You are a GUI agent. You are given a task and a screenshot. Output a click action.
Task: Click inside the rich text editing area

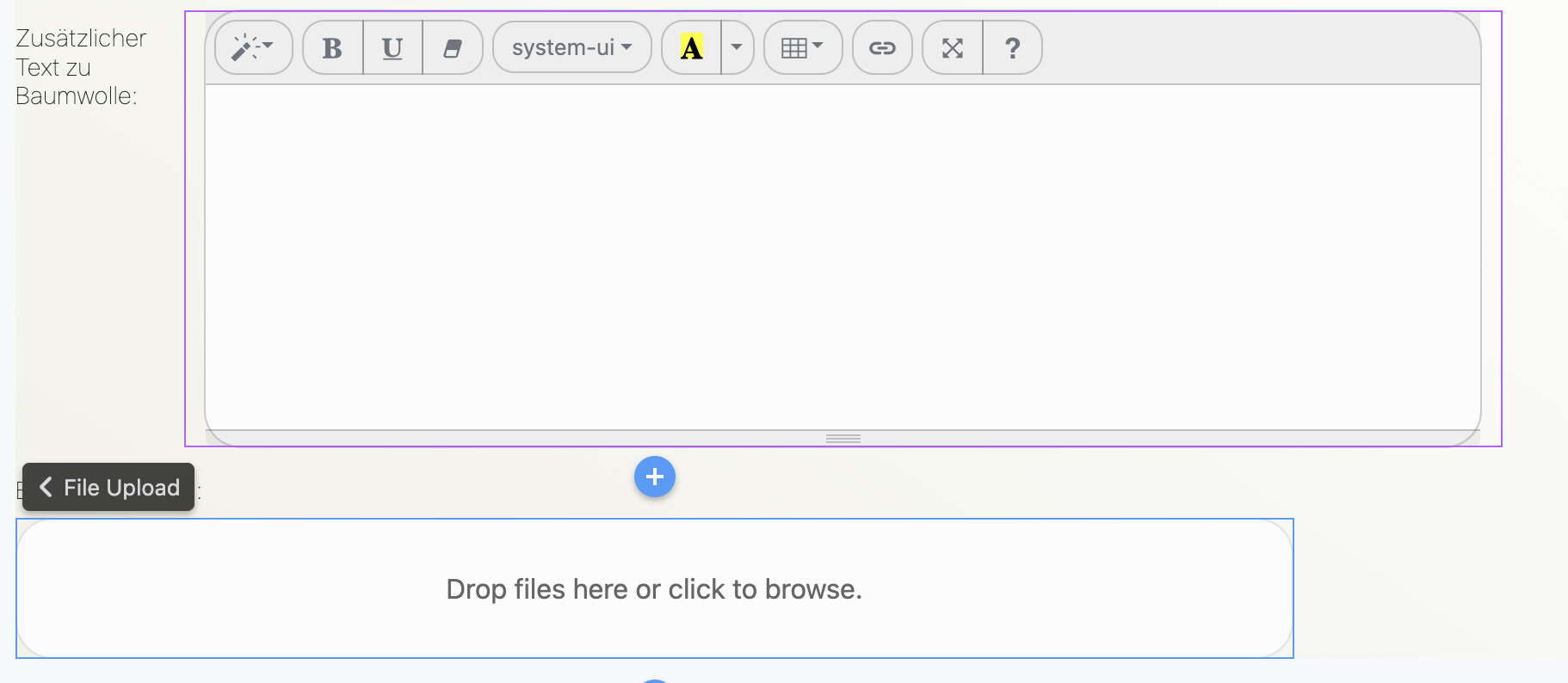pos(843,257)
